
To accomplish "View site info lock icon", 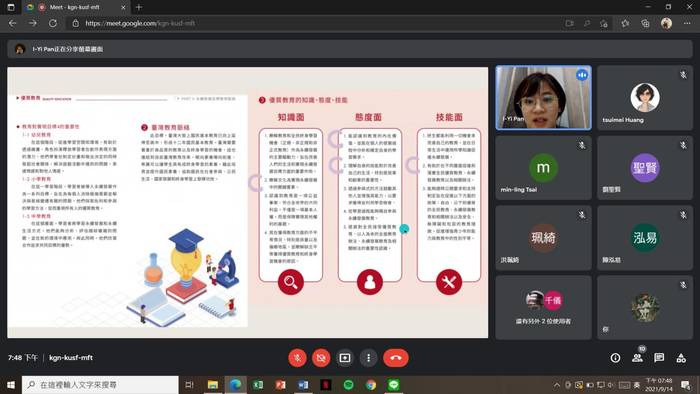I will 76,23.
